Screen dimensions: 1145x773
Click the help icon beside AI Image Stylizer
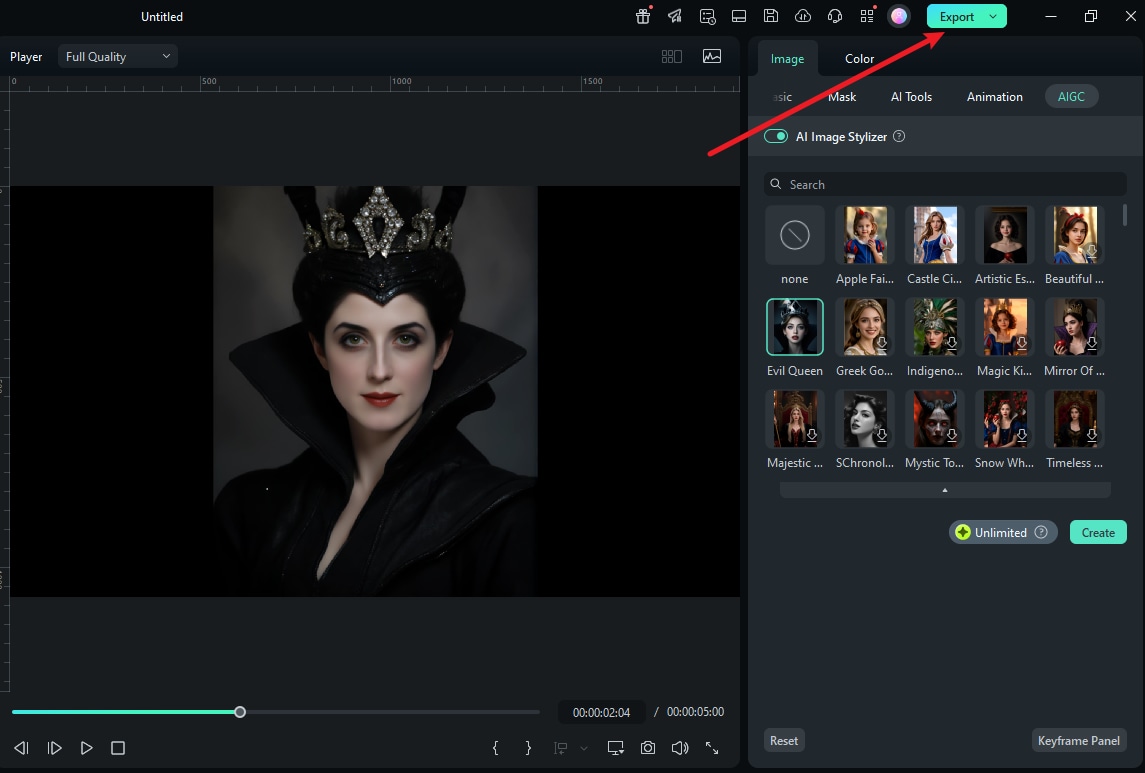click(899, 136)
